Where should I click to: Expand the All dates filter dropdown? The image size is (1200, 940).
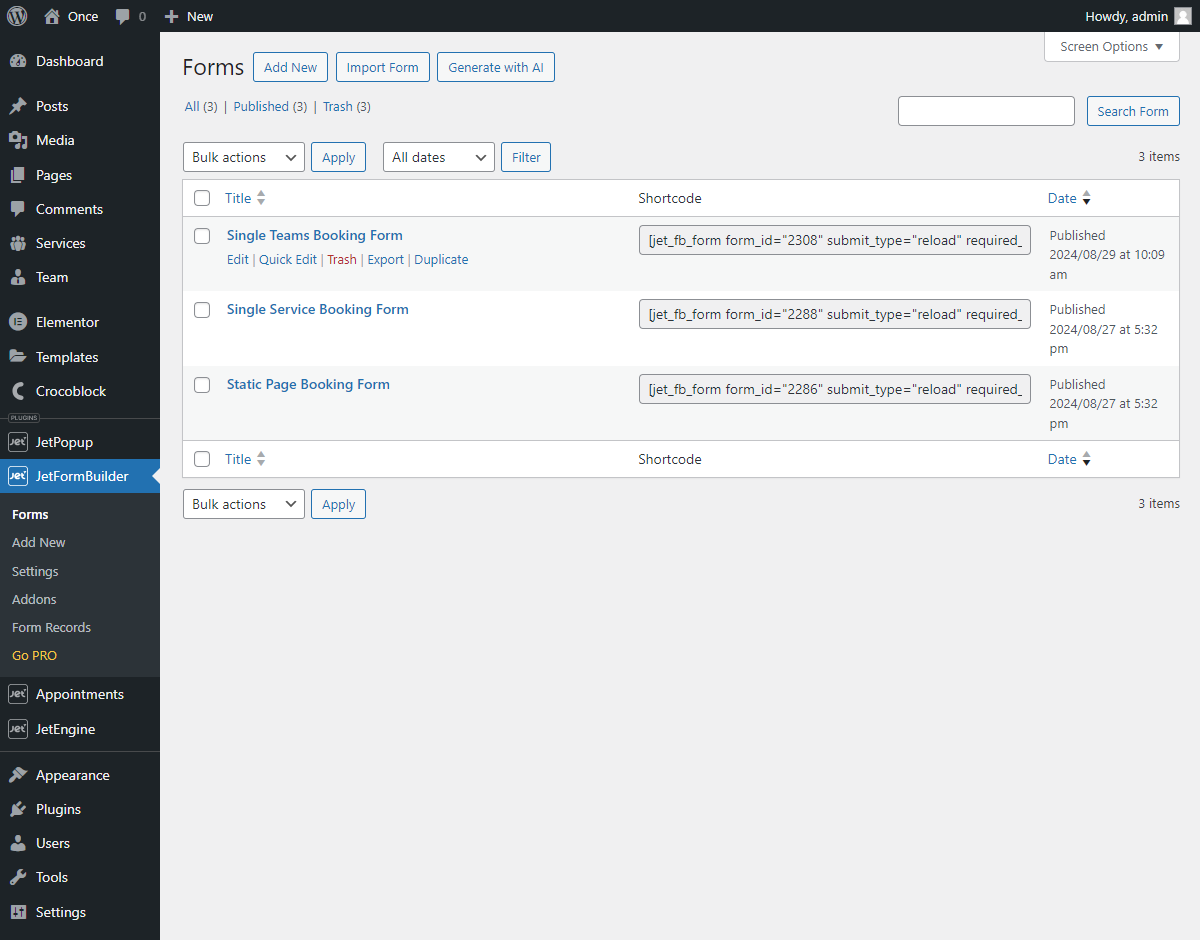click(x=438, y=157)
